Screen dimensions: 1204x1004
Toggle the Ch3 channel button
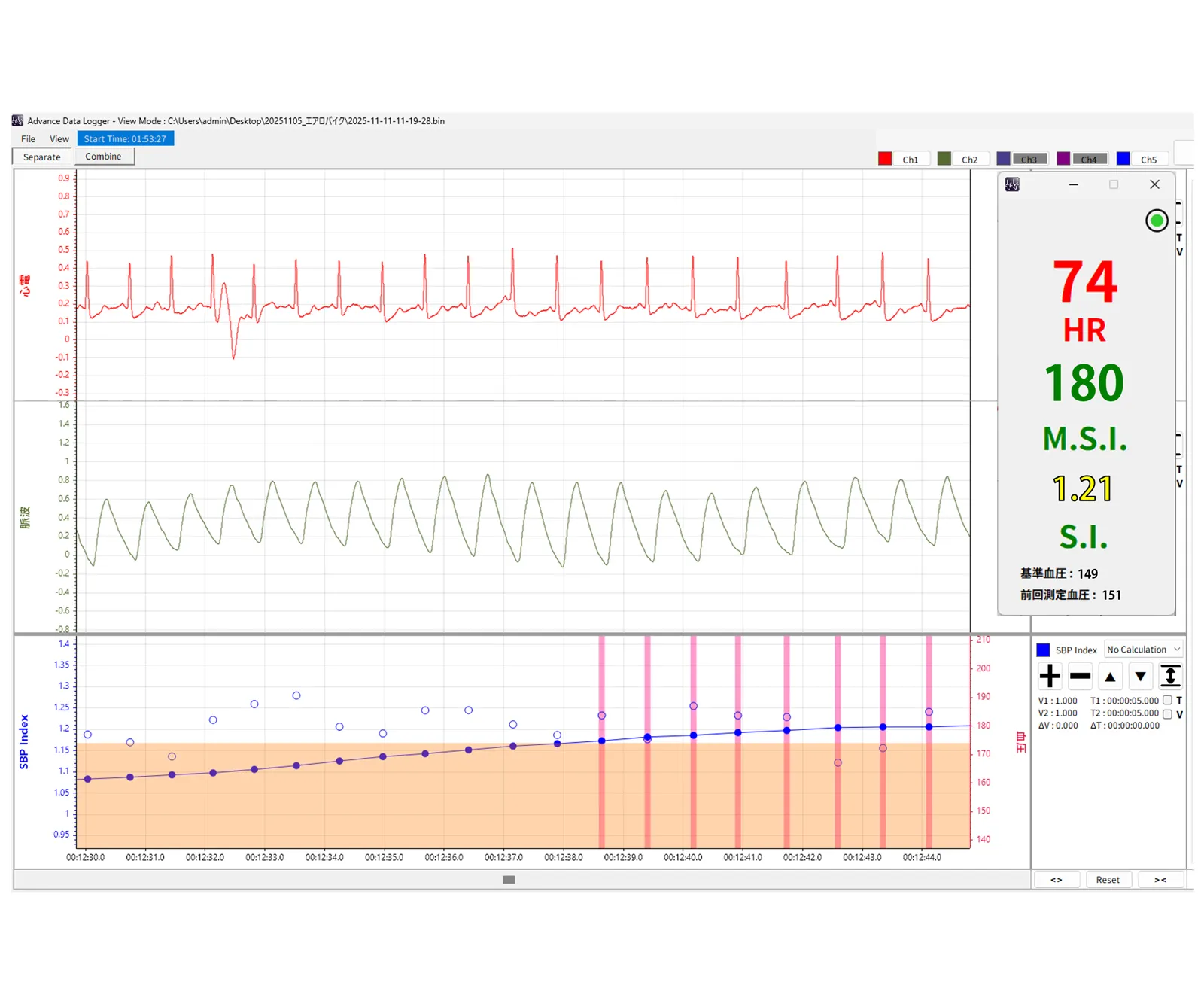click(x=1029, y=159)
